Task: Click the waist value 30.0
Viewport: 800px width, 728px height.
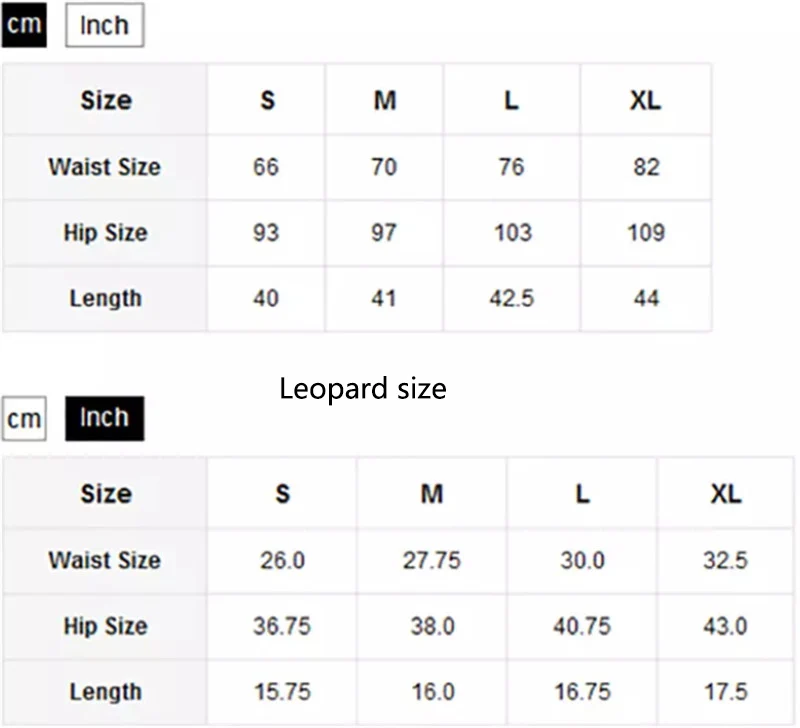Action: click(582, 560)
